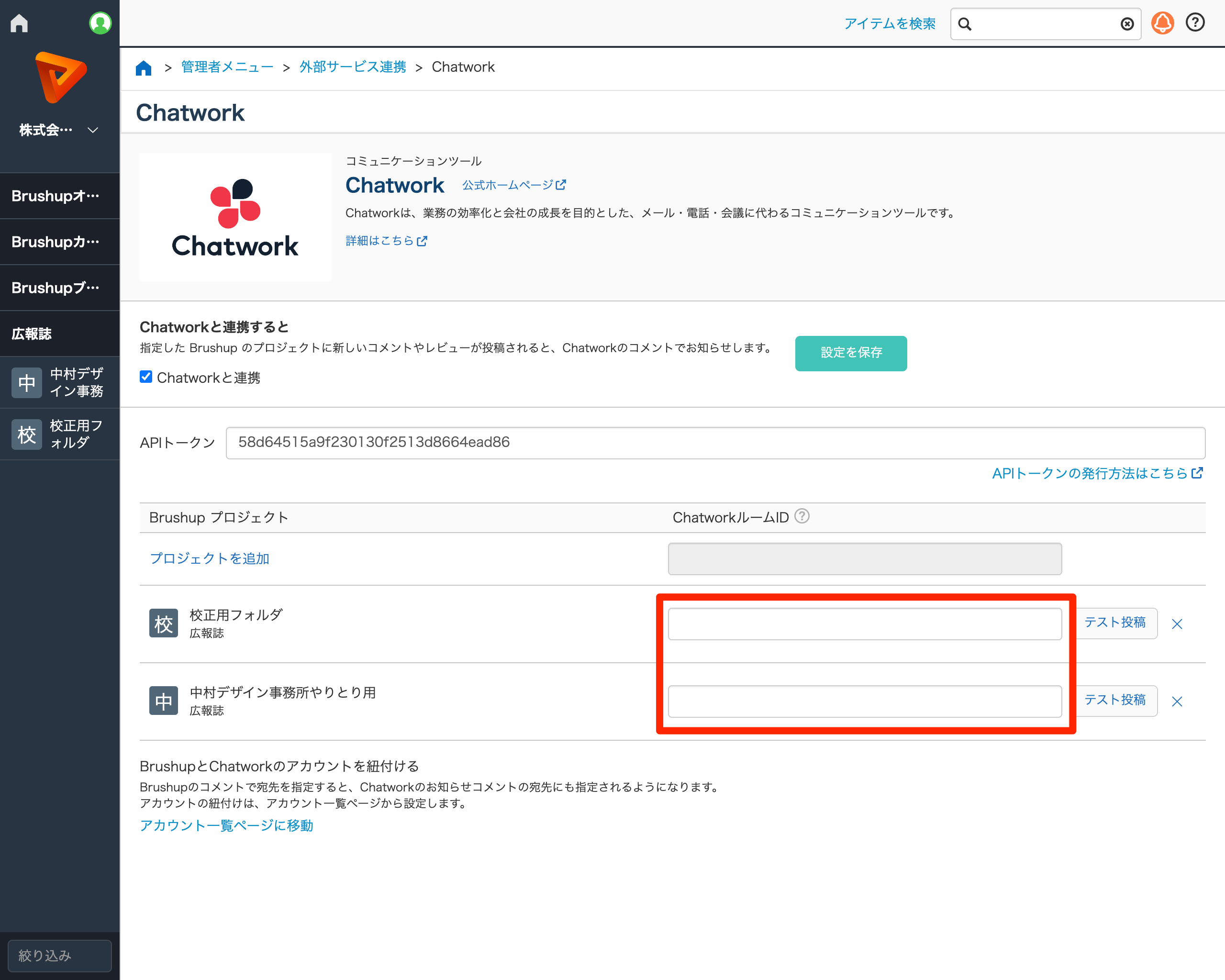
Task: Go to 管理者メニュー breadcrumb
Action: point(227,67)
